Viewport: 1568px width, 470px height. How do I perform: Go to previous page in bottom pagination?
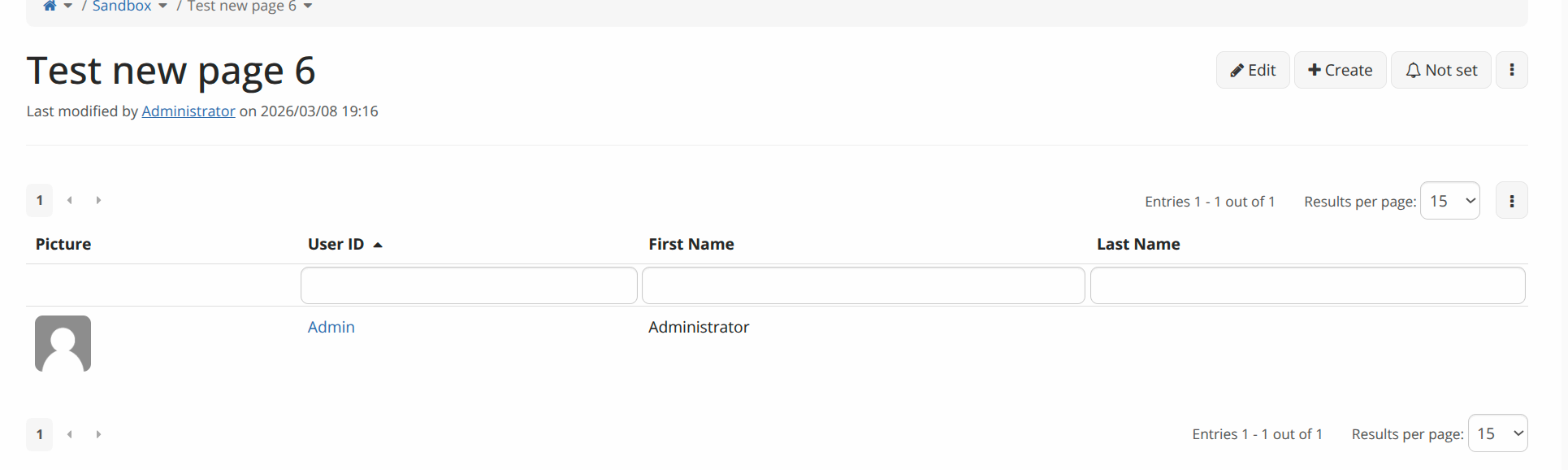coord(70,434)
